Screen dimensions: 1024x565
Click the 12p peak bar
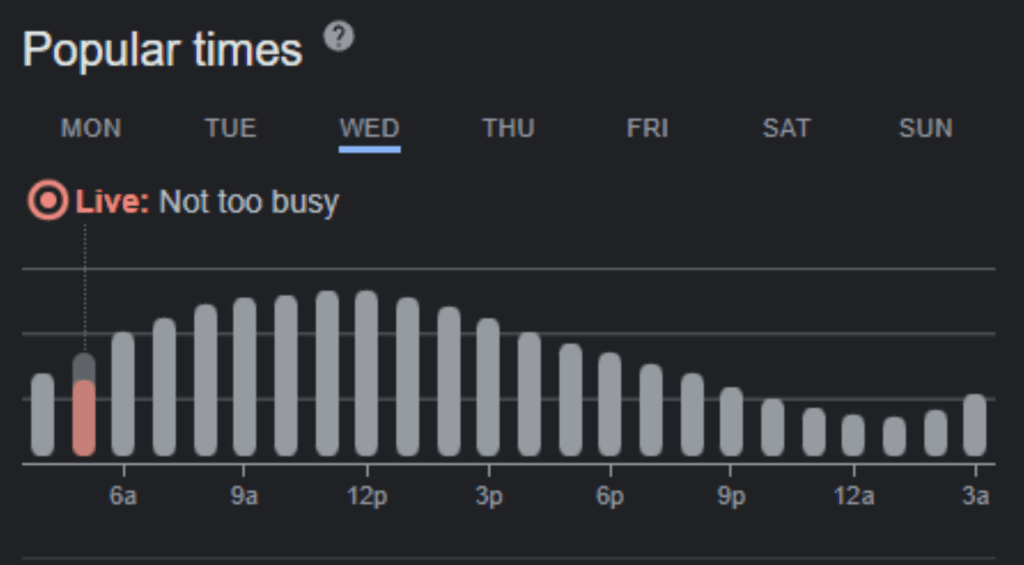367,373
